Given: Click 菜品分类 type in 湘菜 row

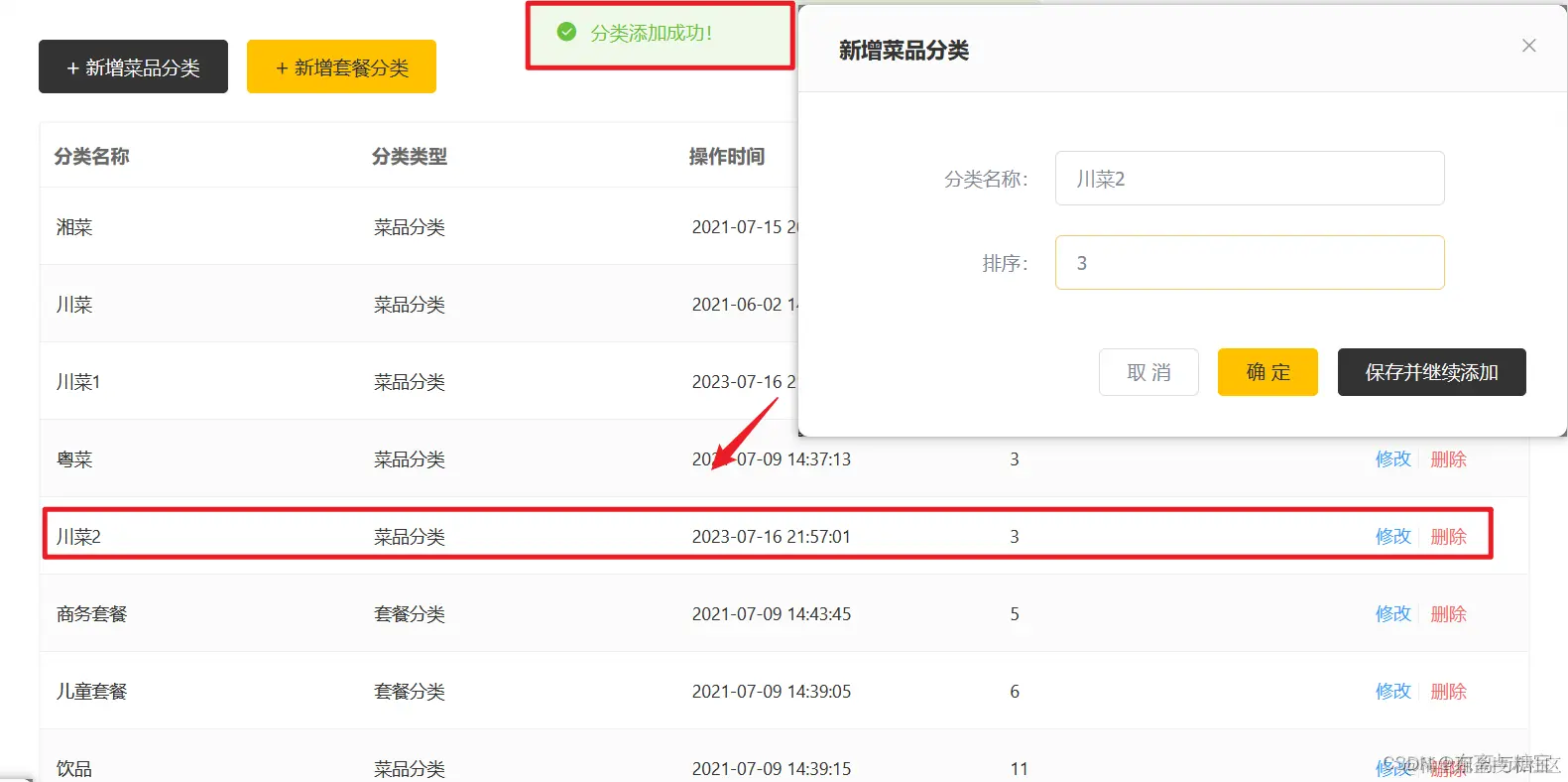Looking at the screenshot, I should [409, 227].
